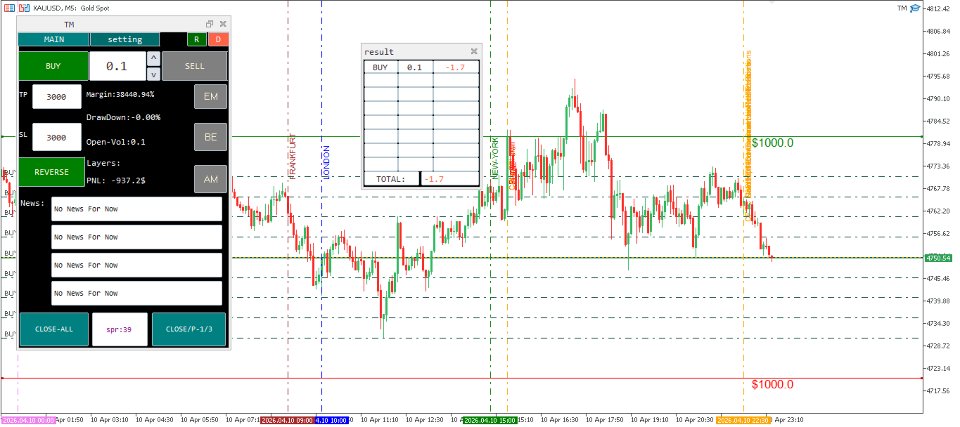Click the depth-of-market icon beside XAUUSD
Image resolution: width=960 pixels, height=427 pixels.
[x=23, y=8]
